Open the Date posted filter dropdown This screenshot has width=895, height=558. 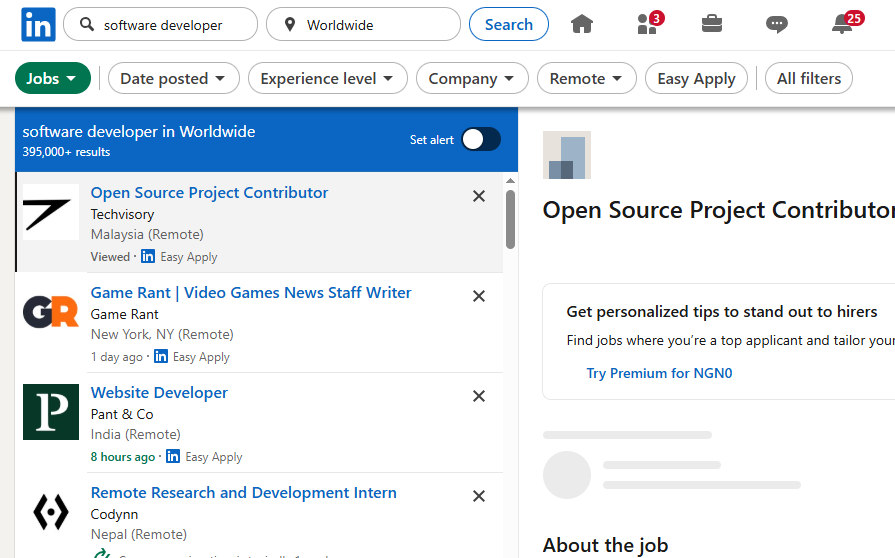[x=174, y=78]
